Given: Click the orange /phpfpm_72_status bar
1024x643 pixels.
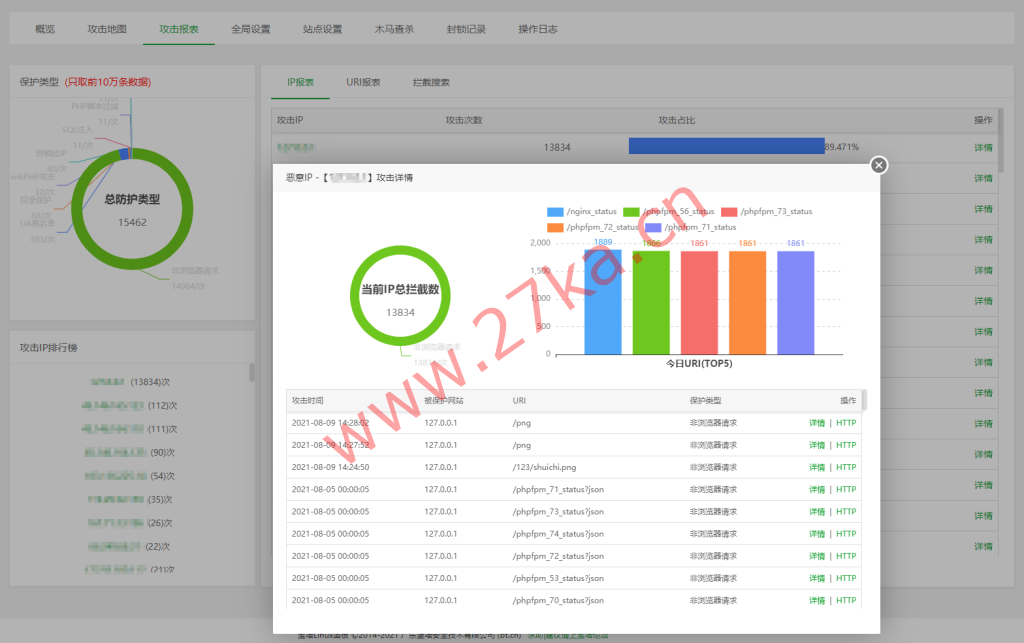Looking at the screenshot, I should [x=747, y=303].
